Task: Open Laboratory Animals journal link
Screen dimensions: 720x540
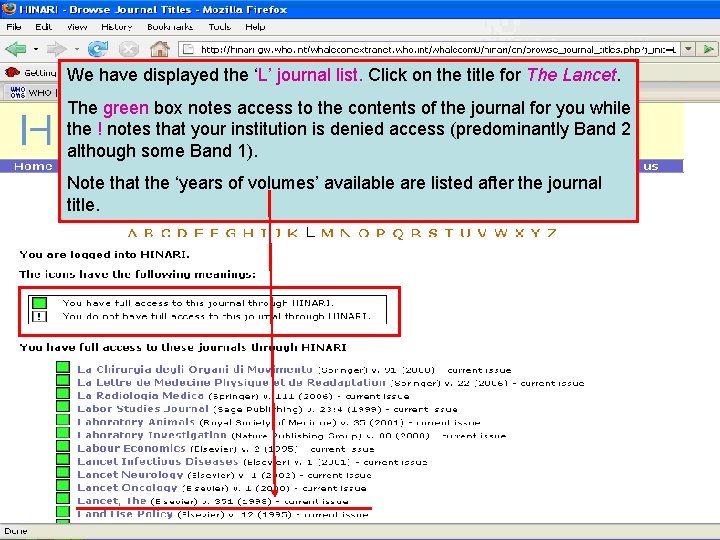Action: [x=136, y=422]
